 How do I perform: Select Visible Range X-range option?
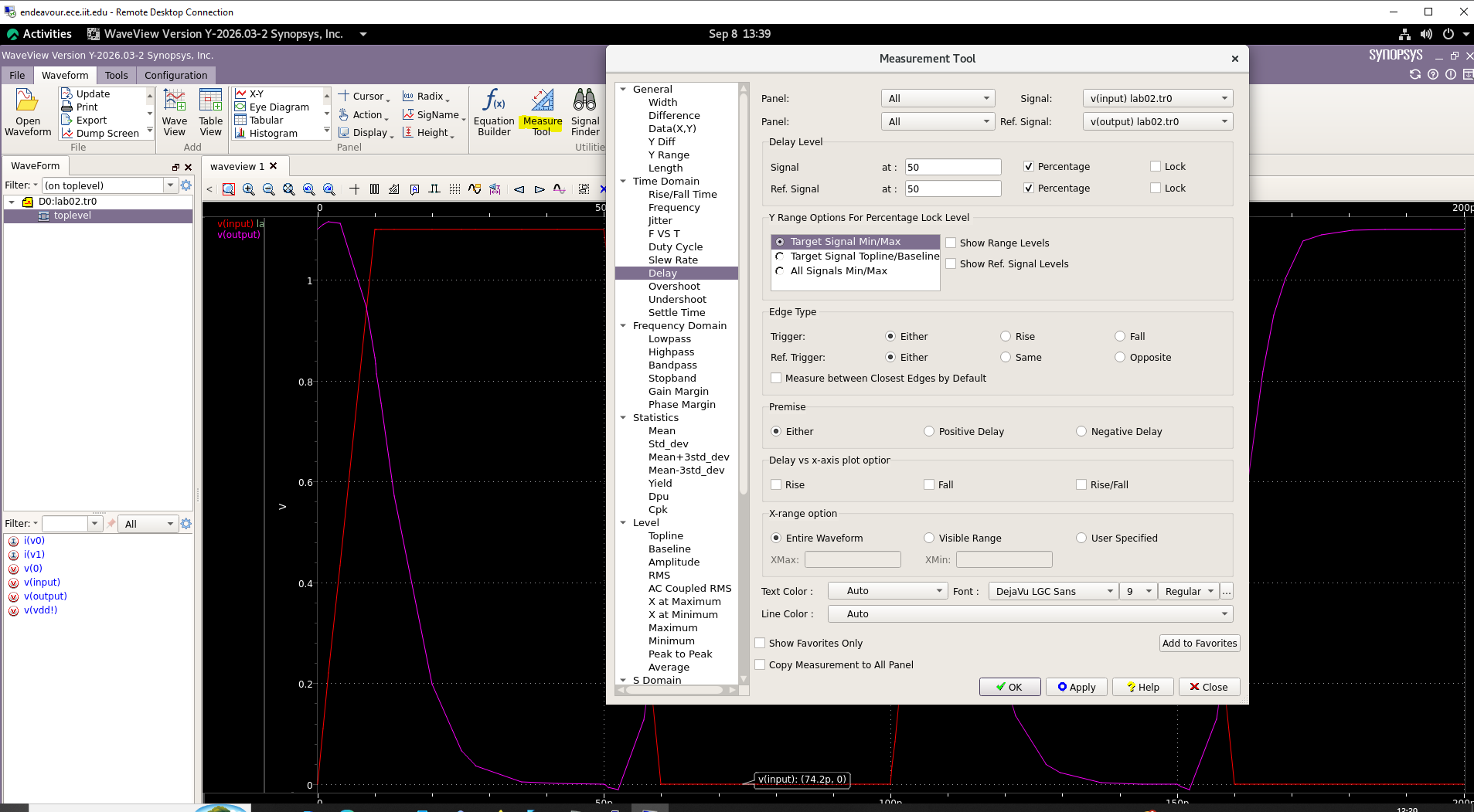(x=929, y=538)
